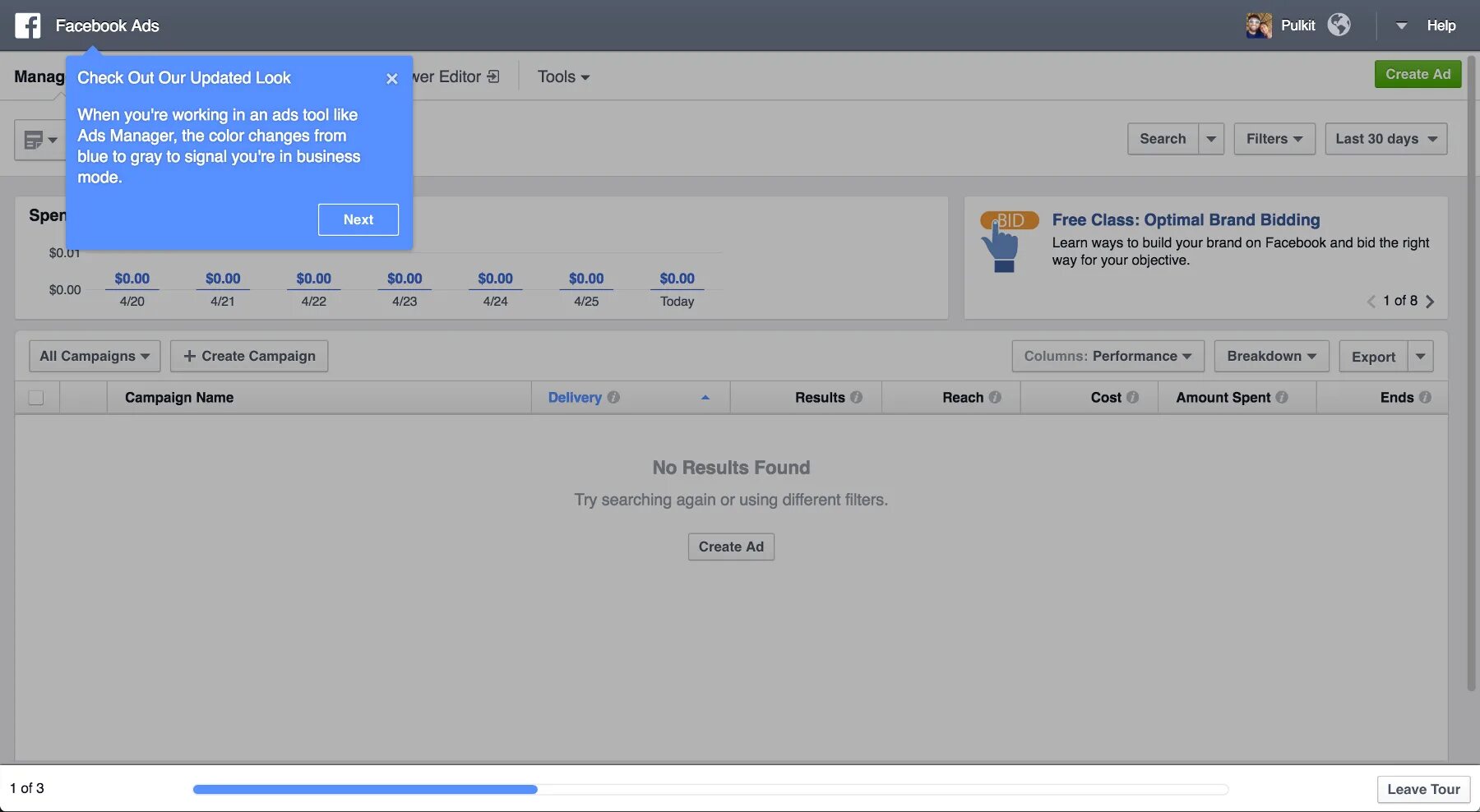Click the Cost info icon
1480x812 pixels.
(x=1132, y=397)
